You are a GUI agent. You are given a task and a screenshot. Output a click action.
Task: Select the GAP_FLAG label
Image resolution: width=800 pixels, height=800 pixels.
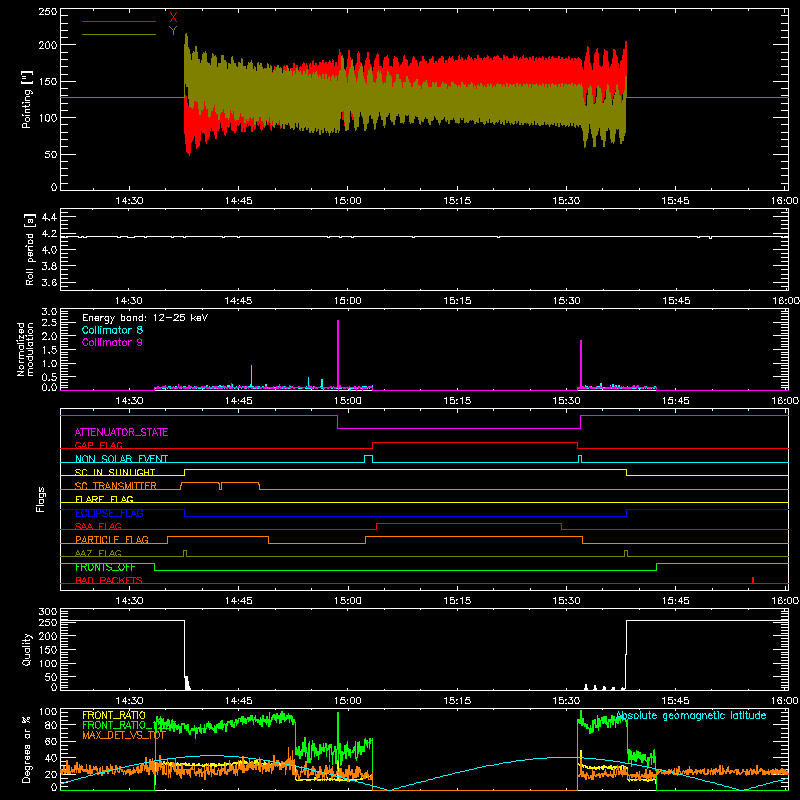pos(98,445)
